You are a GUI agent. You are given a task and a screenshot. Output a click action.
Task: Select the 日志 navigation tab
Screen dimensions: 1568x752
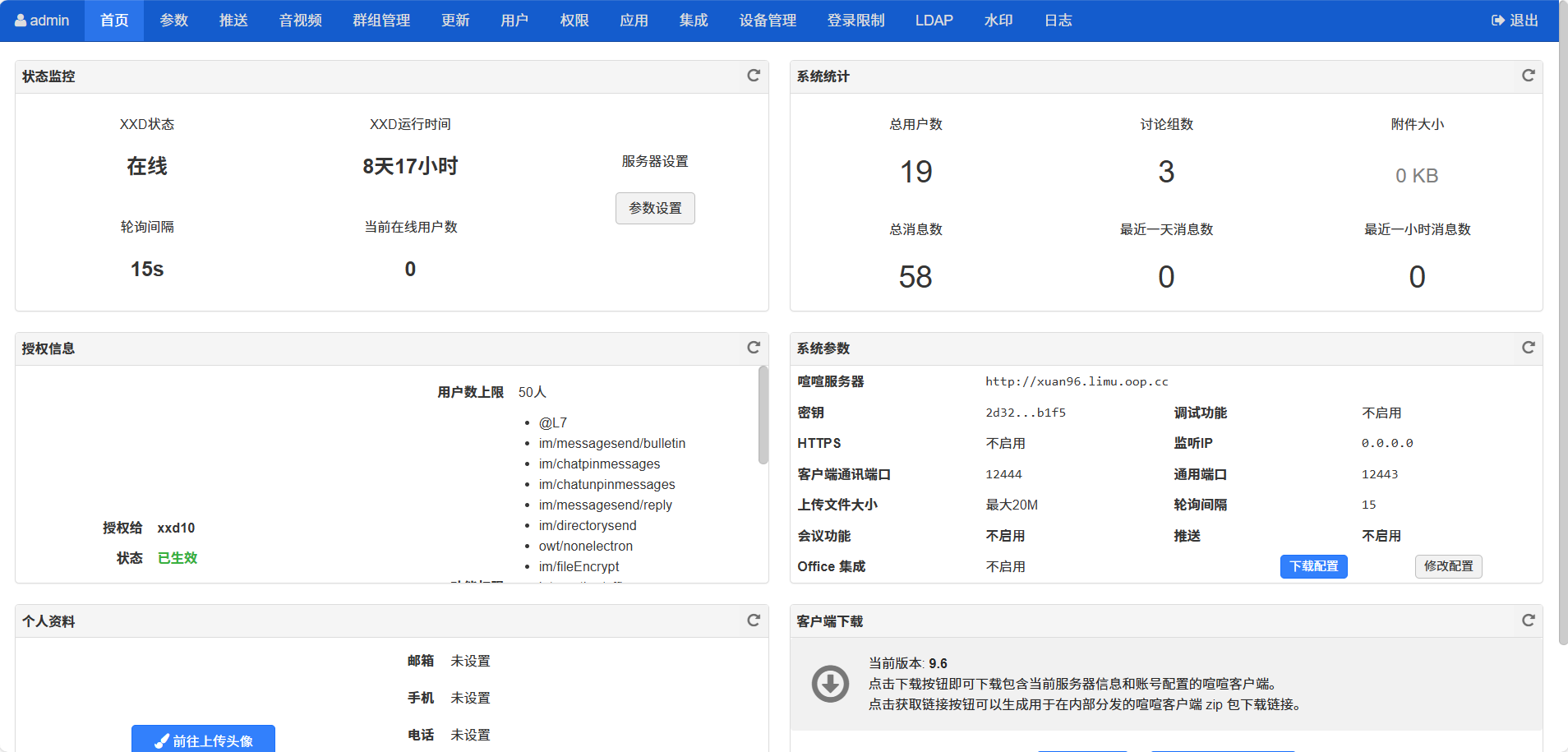coord(1058,21)
